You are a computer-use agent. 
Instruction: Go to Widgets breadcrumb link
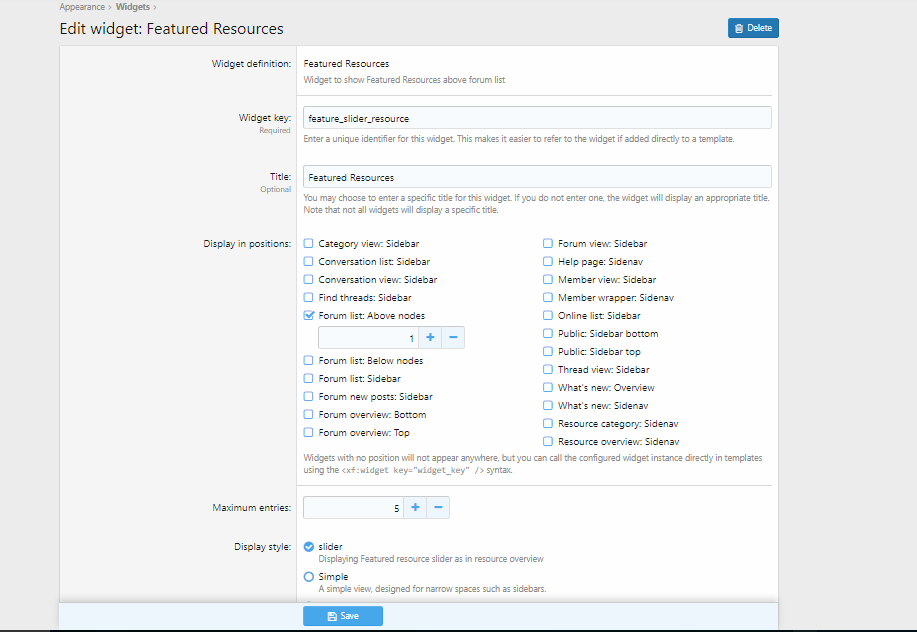click(x=133, y=7)
